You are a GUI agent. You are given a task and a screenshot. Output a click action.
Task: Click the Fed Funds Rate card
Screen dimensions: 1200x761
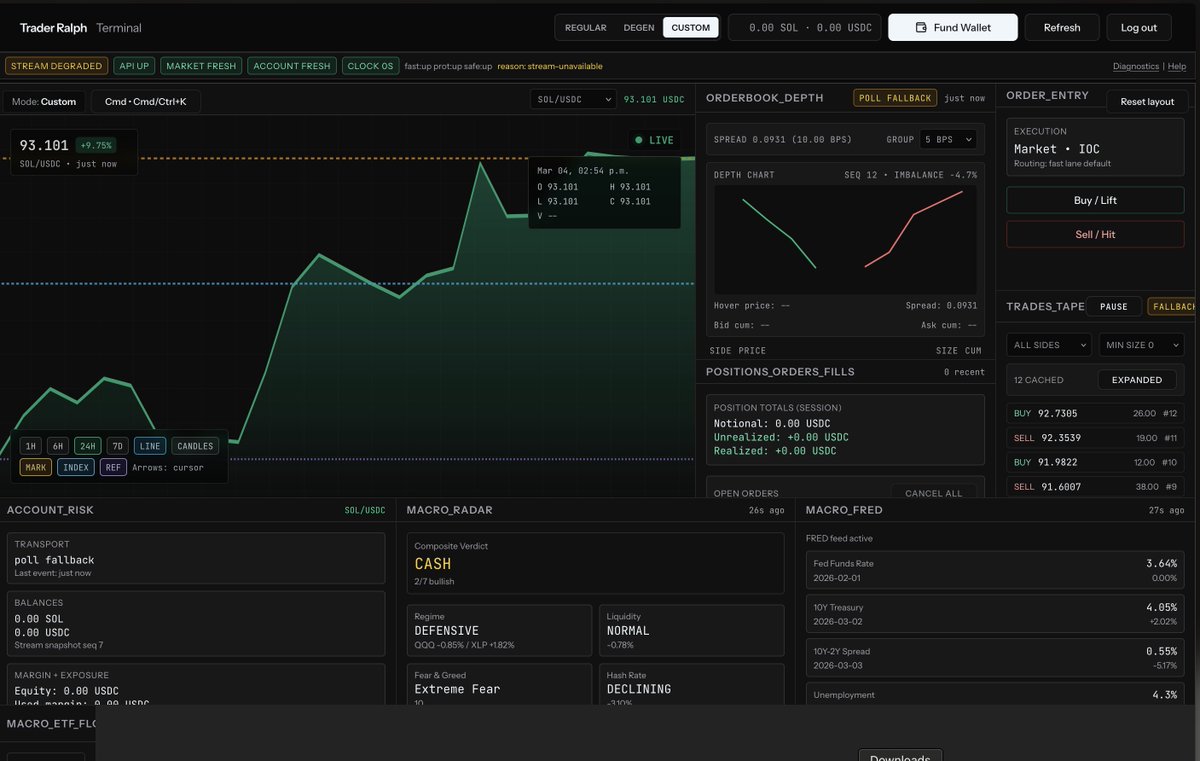(x=997, y=571)
